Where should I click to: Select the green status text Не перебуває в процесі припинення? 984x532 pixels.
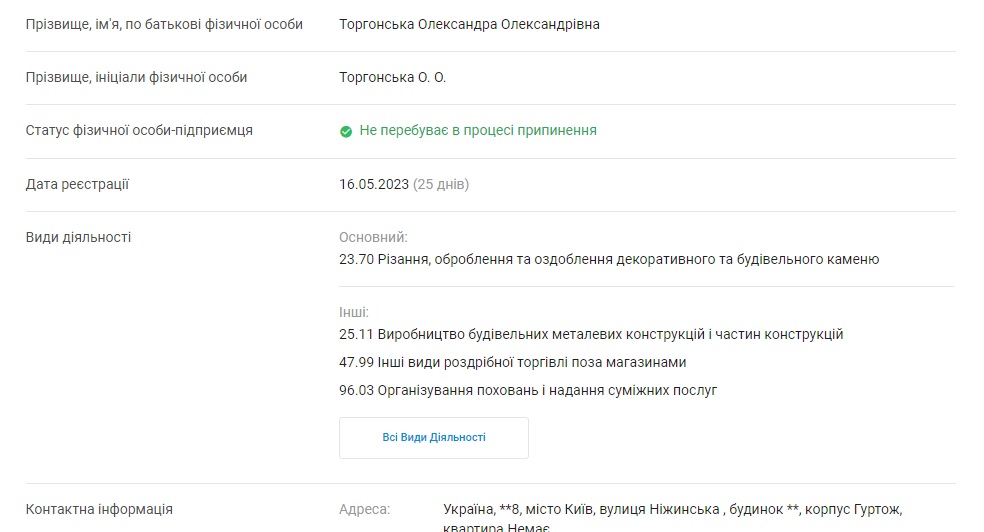[478, 130]
